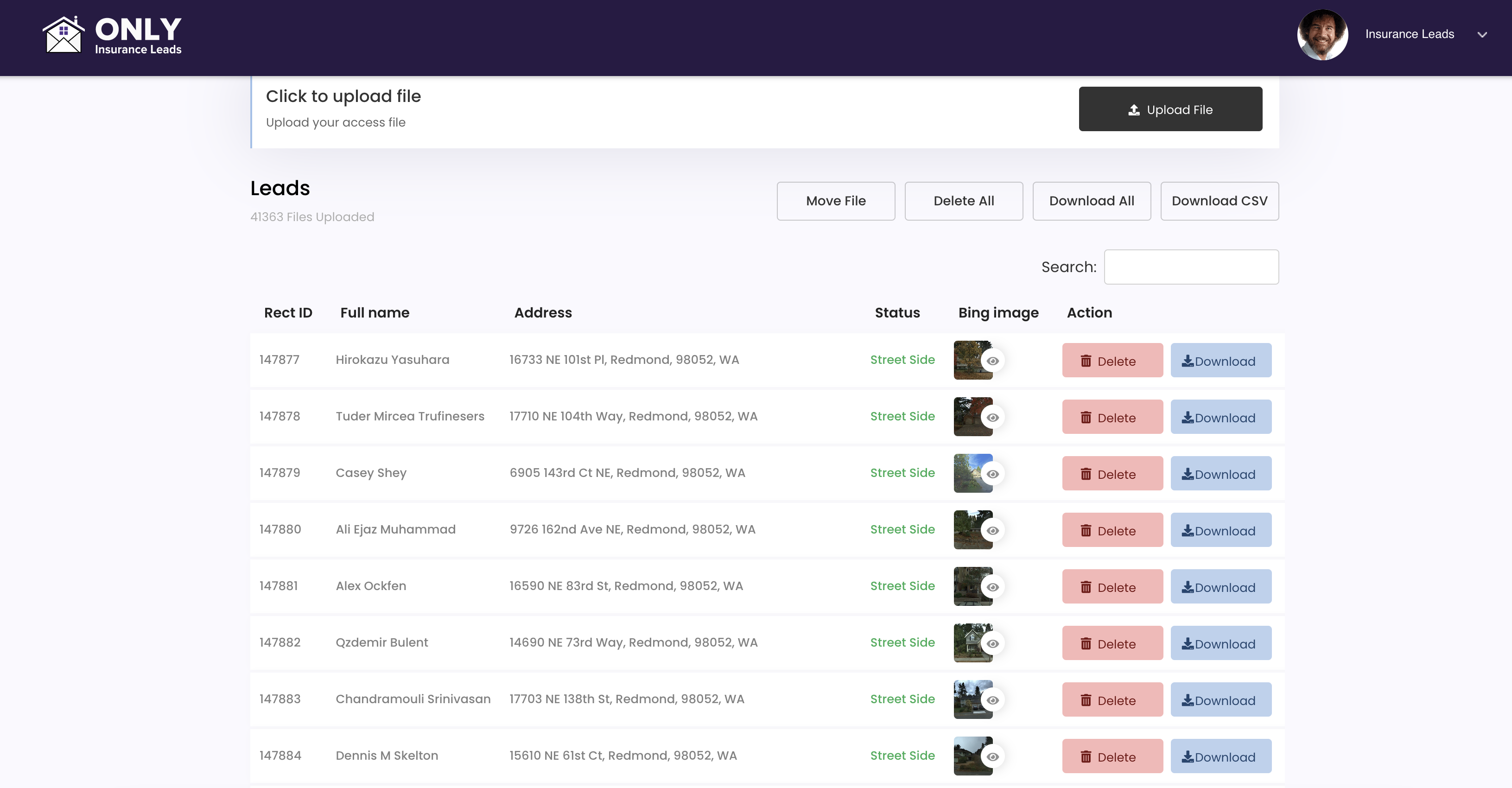Delete the Tuder Mircea Trufinesers lead
The height and width of the screenshot is (788, 1512).
1112,418
